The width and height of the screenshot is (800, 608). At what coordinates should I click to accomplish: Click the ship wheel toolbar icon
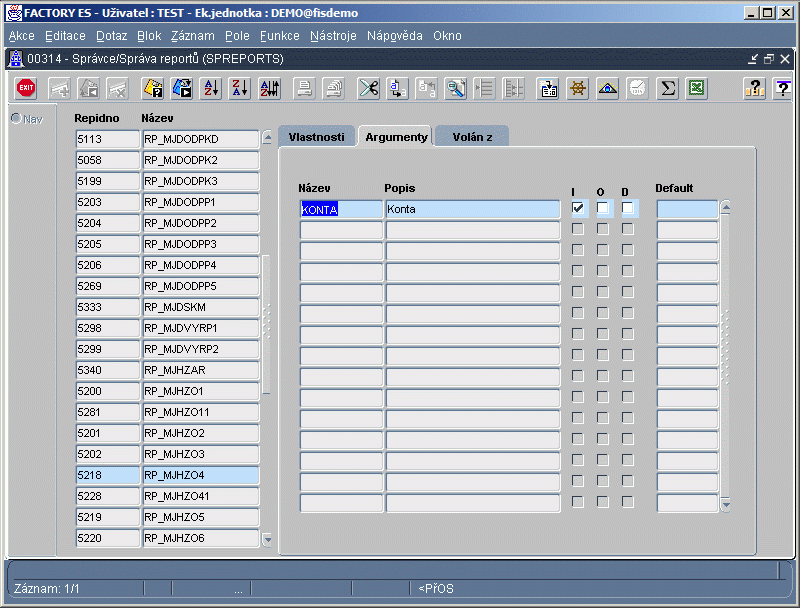(x=577, y=88)
